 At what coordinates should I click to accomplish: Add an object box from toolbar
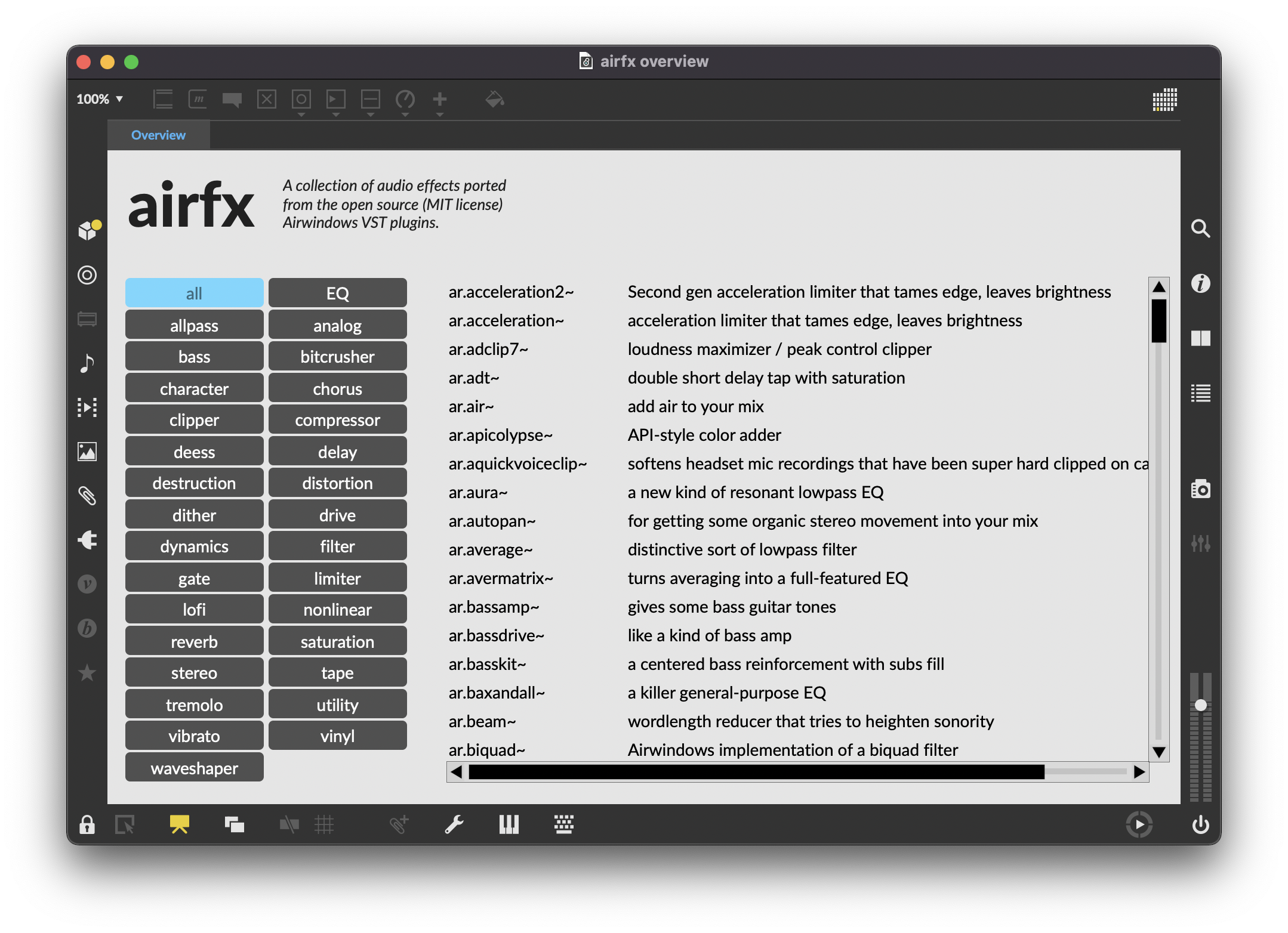coord(163,99)
